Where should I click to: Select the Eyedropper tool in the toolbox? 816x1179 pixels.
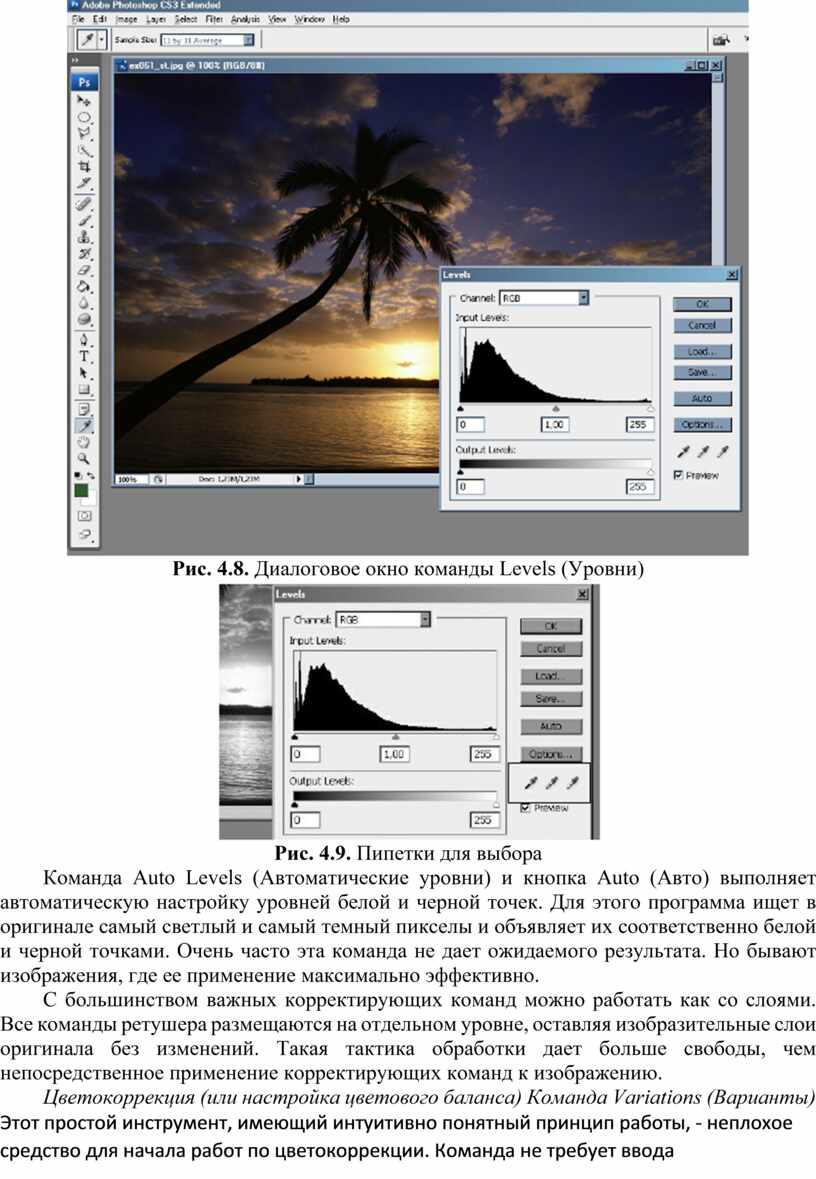point(83,426)
